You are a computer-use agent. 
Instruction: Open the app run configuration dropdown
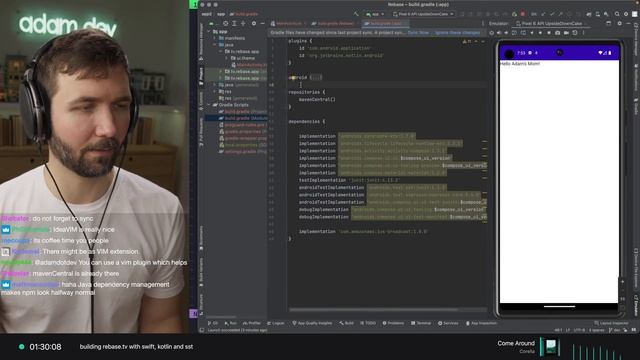point(375,14)
